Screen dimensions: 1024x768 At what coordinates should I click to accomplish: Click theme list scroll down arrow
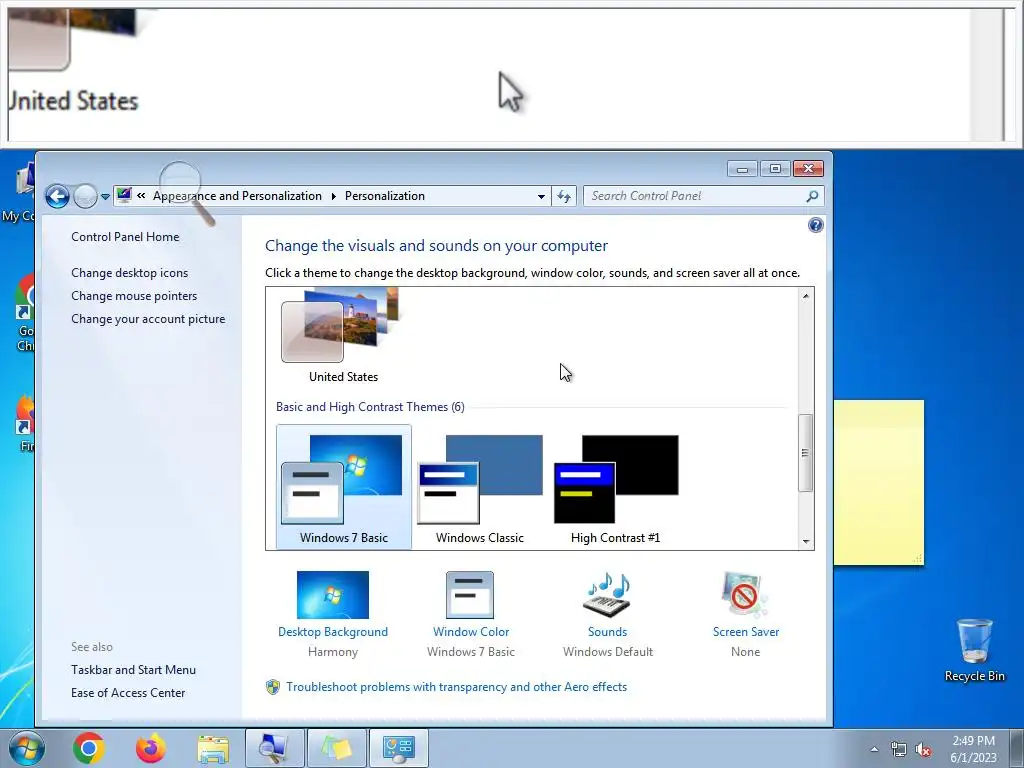[x=806, y=541]
